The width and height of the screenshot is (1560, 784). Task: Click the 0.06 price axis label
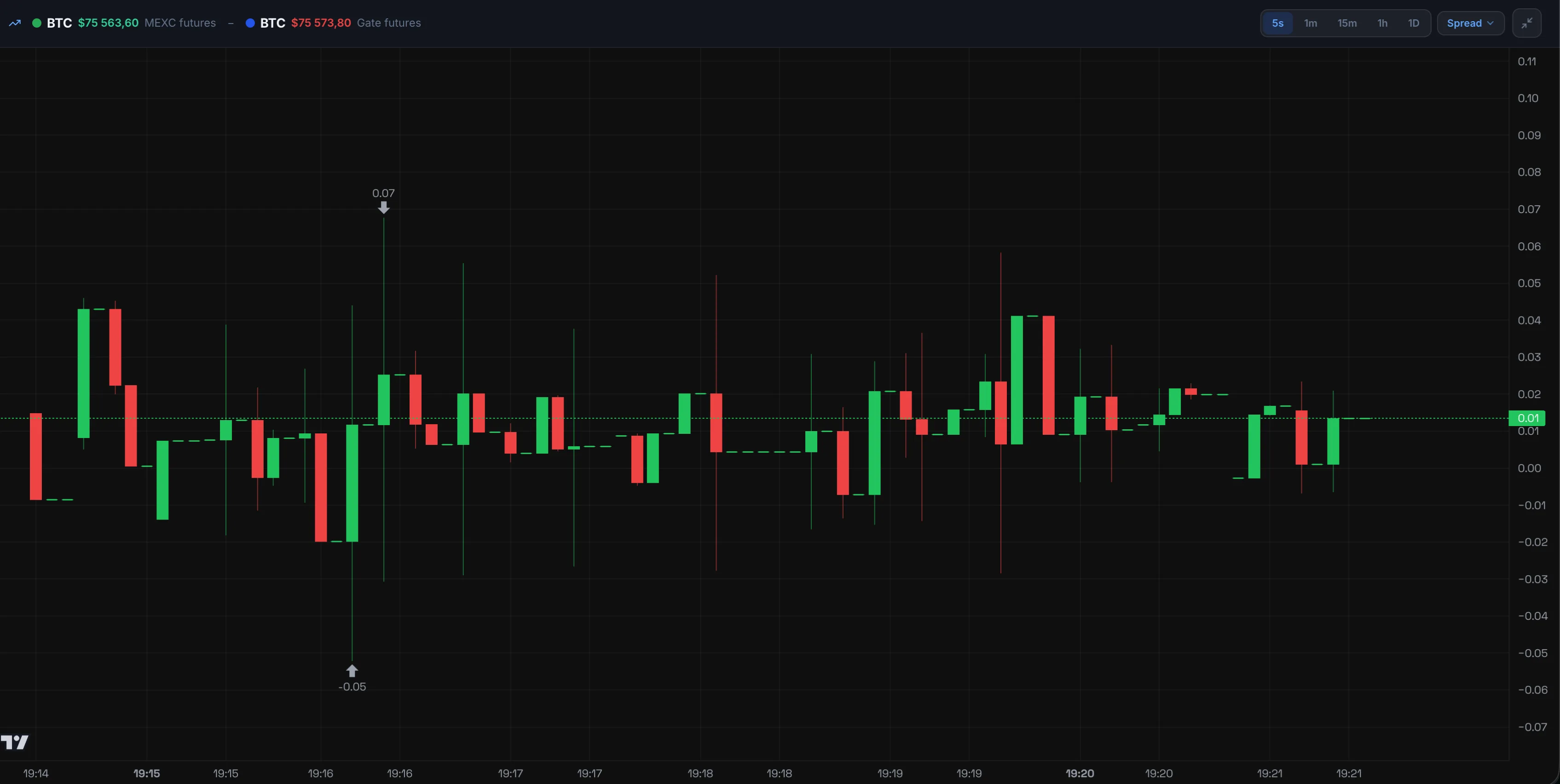tap(1529, 246)
